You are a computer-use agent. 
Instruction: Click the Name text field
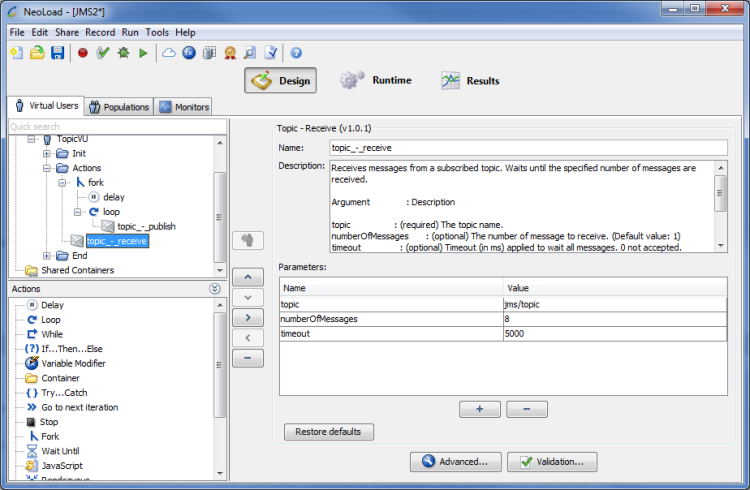point(527,148)
